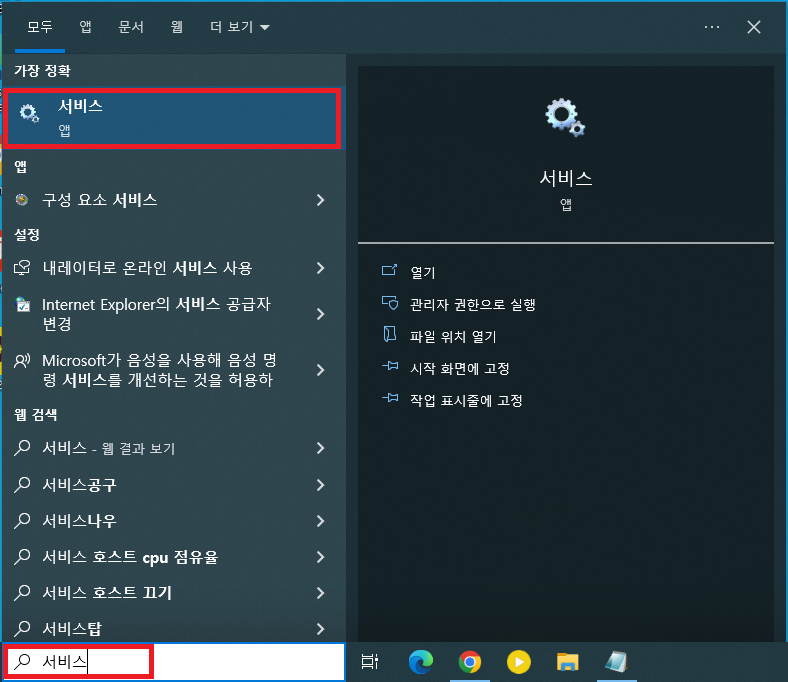The image size is (788, 682).
Task: Switch to the 웹 filter tab
Action: 176,27
